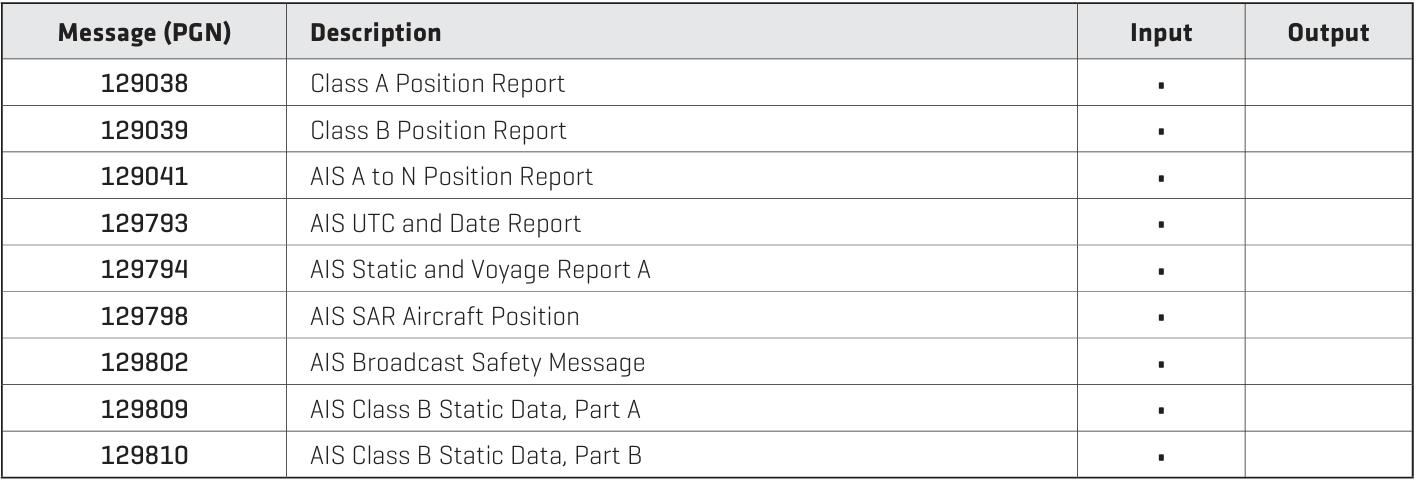Select PGN 129809 cell
Image resolution: width=1417 pixels, height=482 pixels.
(x=144, y=410)
